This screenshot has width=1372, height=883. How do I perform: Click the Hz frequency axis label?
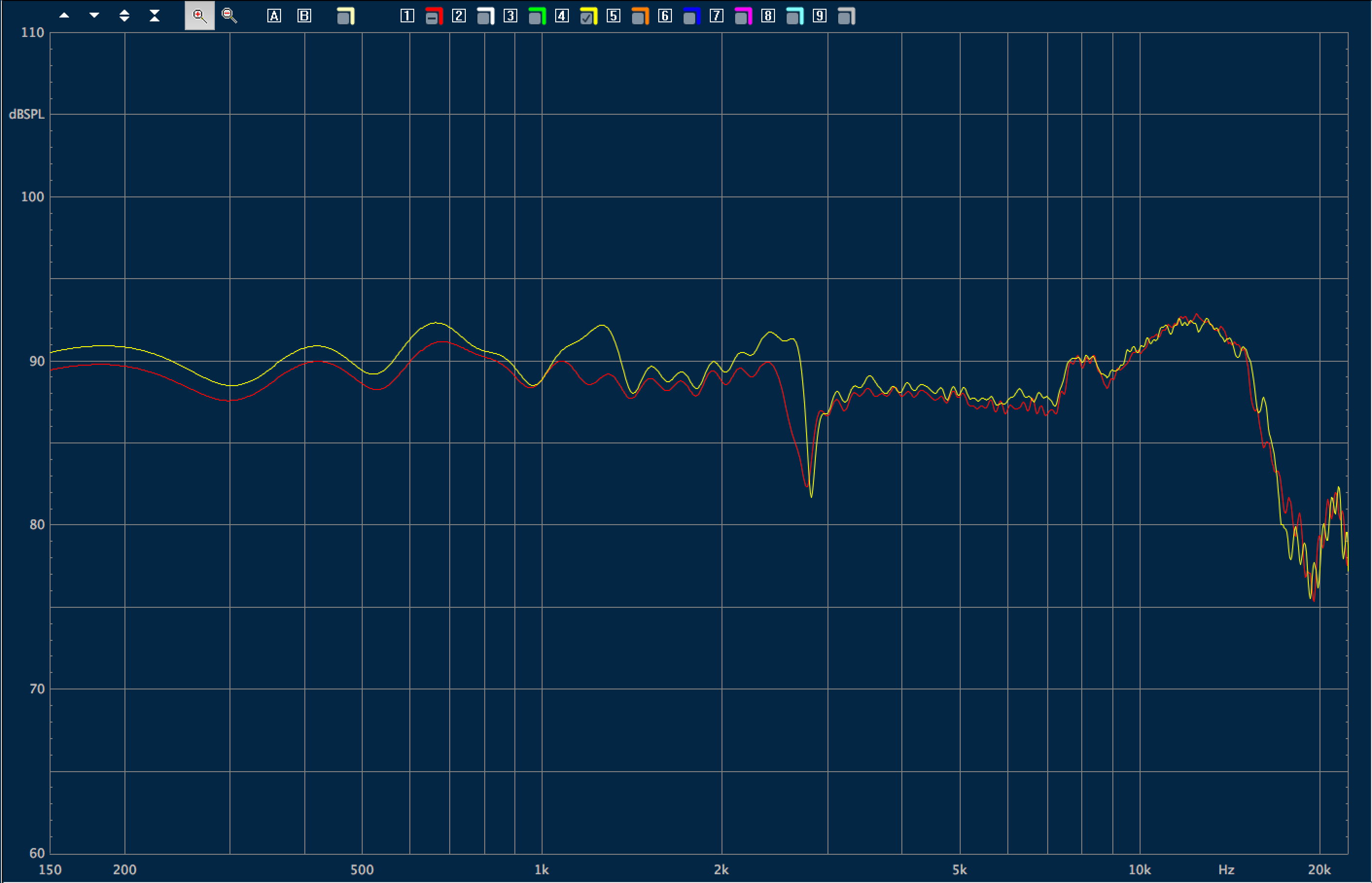(1226, 870)
